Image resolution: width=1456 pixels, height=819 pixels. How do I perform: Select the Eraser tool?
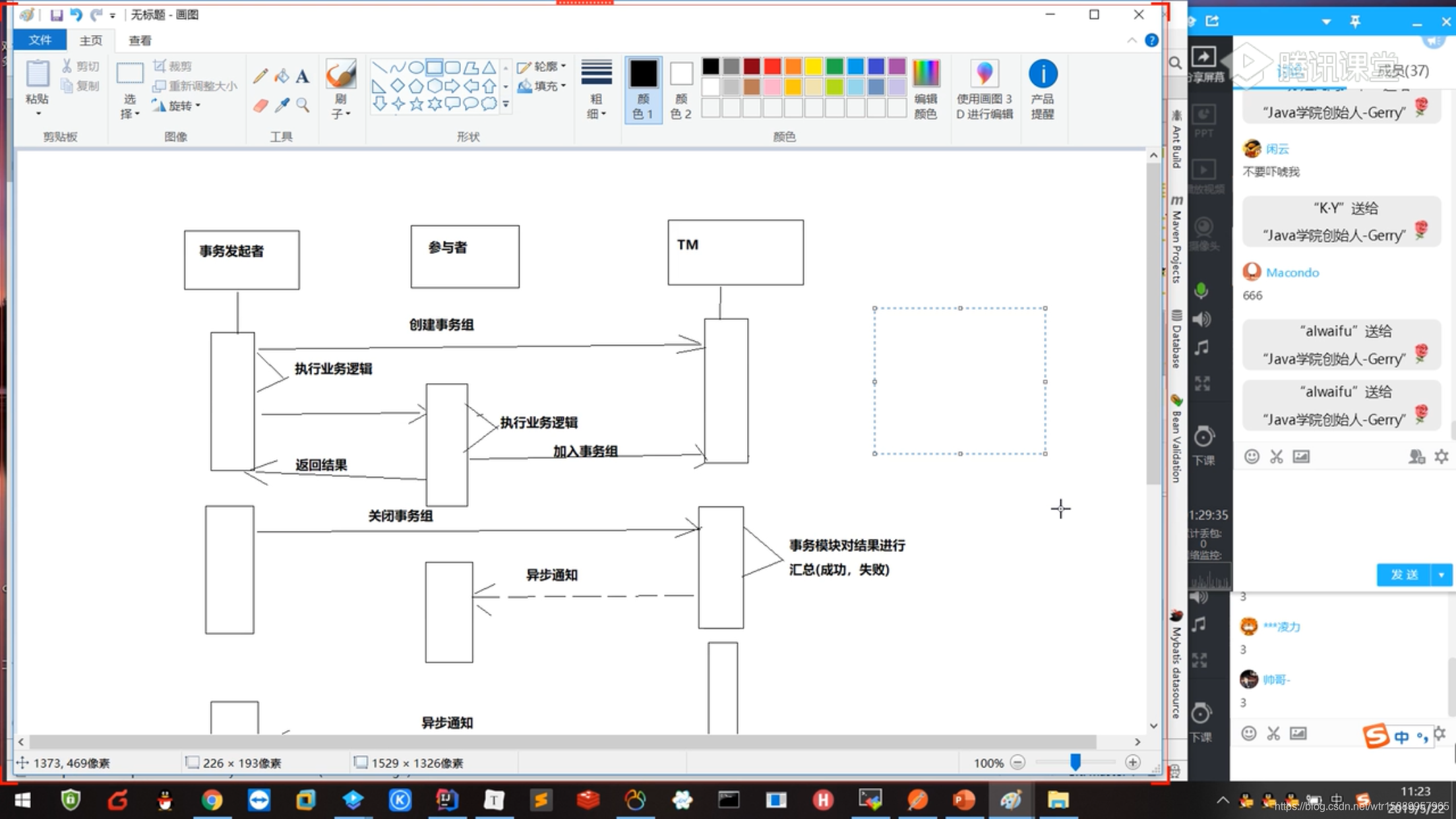click(260, 106)
